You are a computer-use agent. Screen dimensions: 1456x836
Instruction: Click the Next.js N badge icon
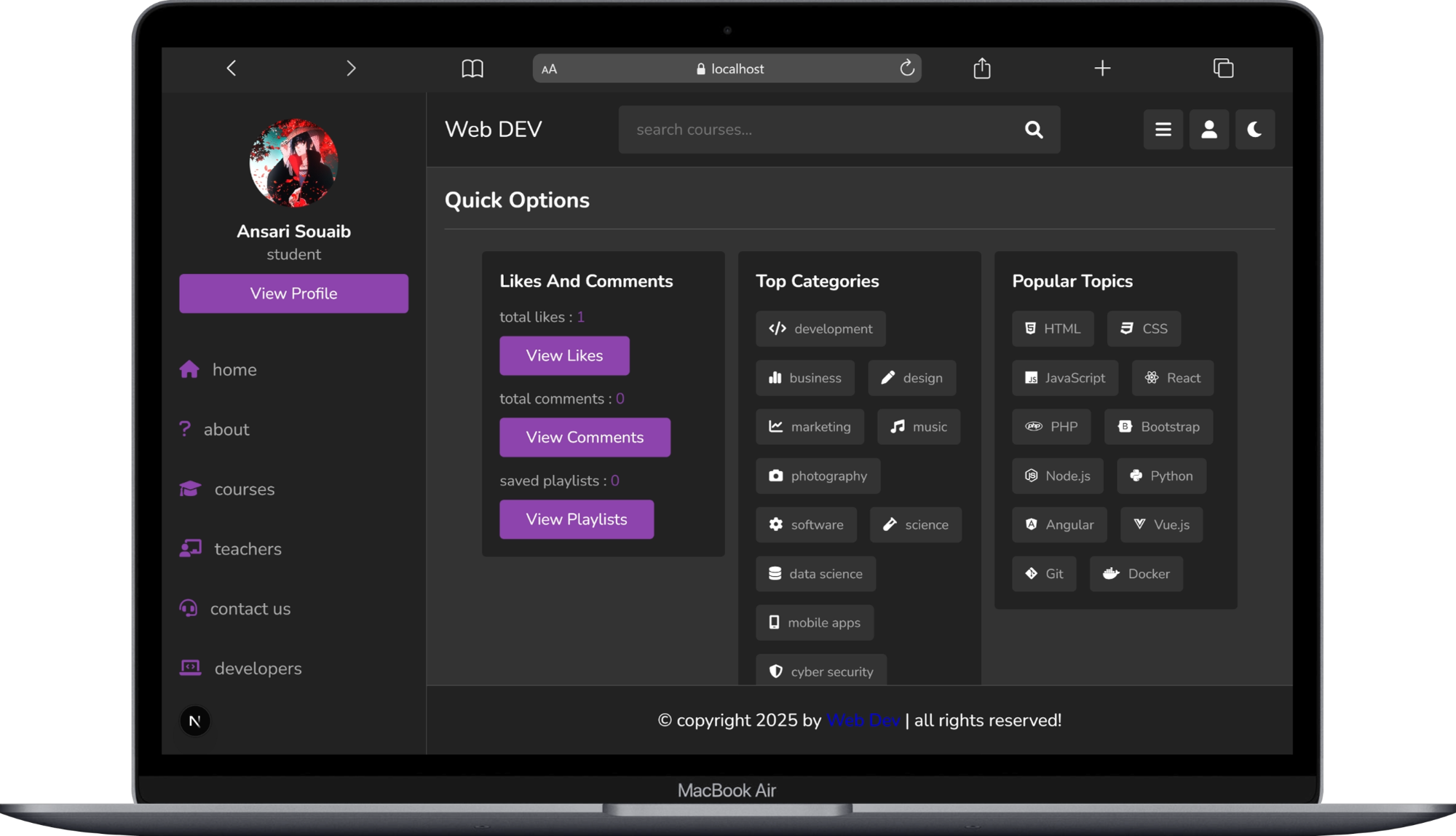pyautogui.click(x=195, y=721)
